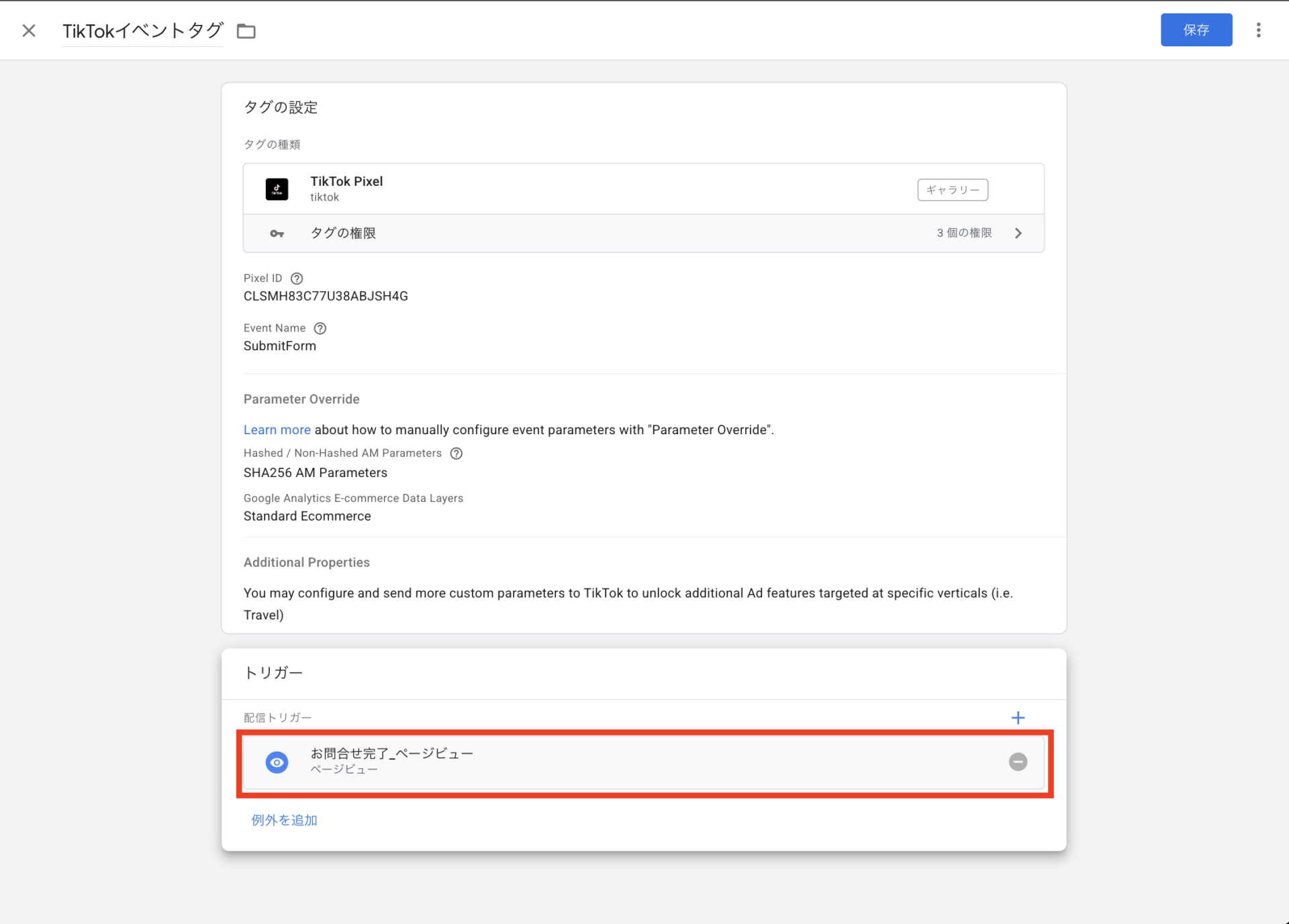1289x924 pixels.
Task: Click the Additional Properties heading
Action: [306, 562]
